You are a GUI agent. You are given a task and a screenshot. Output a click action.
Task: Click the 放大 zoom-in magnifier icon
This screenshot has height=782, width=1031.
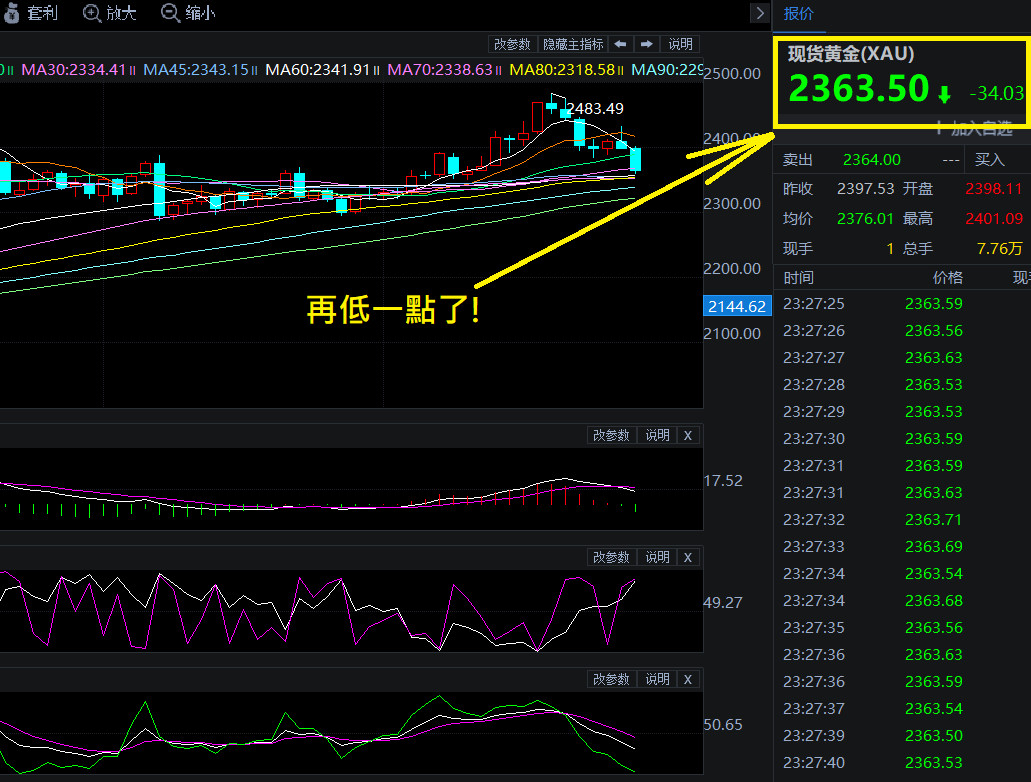pyautogui.click(x=93, y=13)
